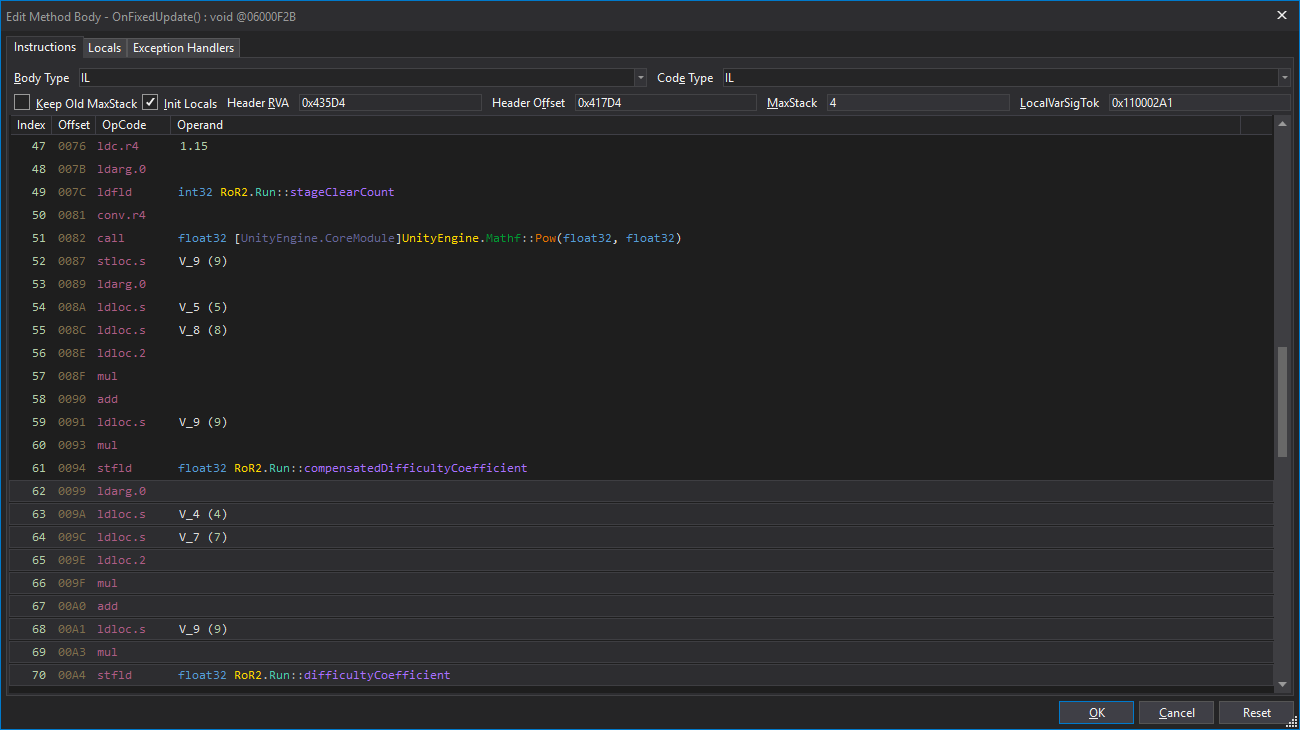Click the V_5 (5) operand
Viewport: 1300px width, 732px height.
click(x=203, y=307)
